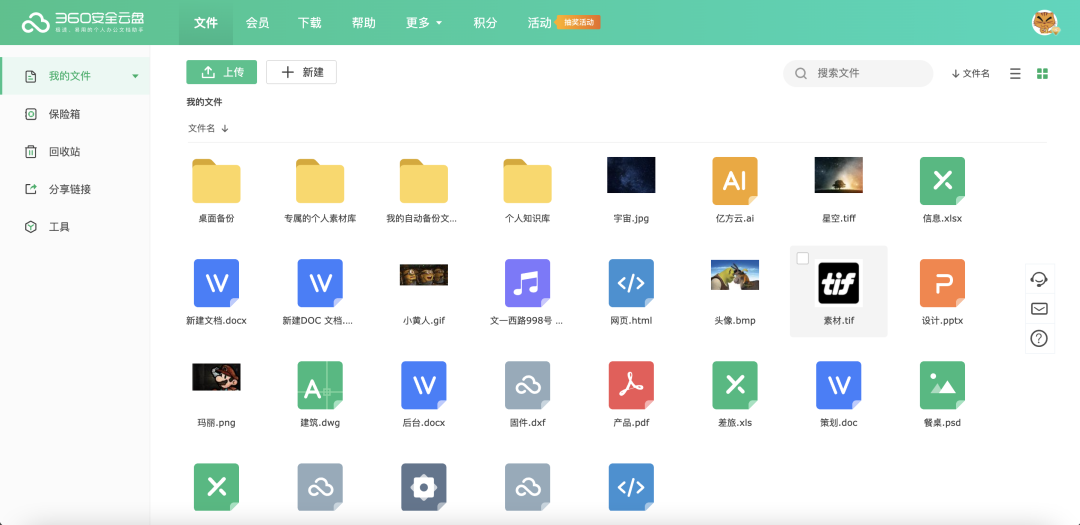The image size is (1080, 525).
Task: Click the 360安全云盘 logo
Action: [83, 23]
